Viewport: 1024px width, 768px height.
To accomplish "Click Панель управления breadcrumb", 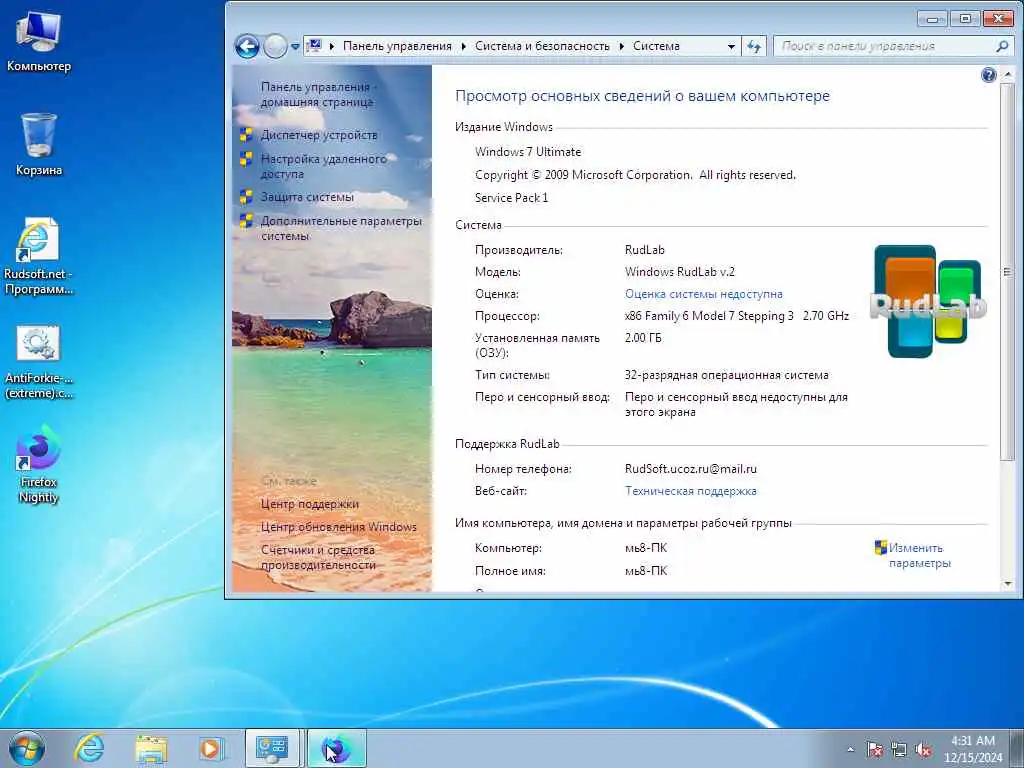I will 397,46.
